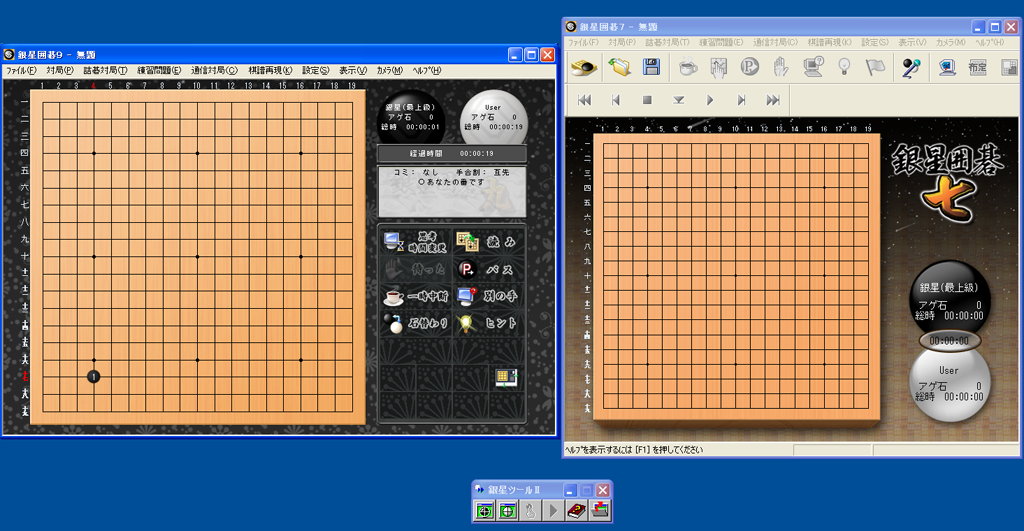Click the circled P pass icon in 銀星囲碁7 toolbar
The height and width of the screenshot is (531, 1024).
click(x=750, y=67)
